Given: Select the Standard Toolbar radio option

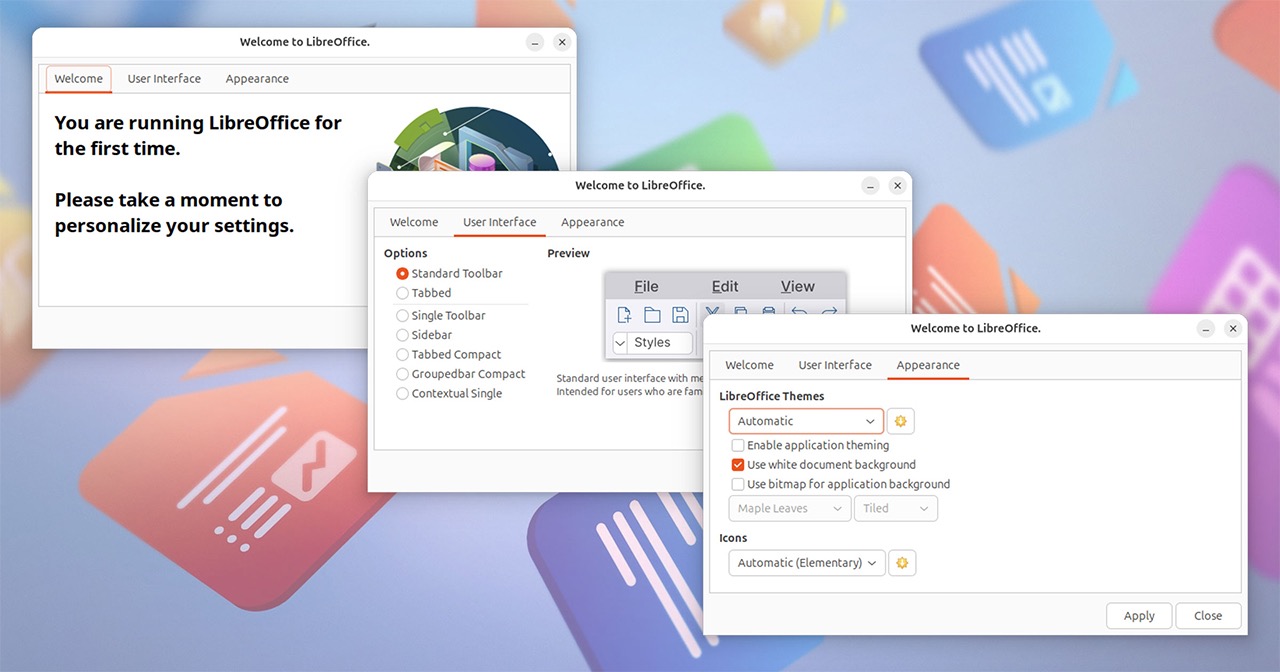Looking at the screenshot, I should point(449,273).
